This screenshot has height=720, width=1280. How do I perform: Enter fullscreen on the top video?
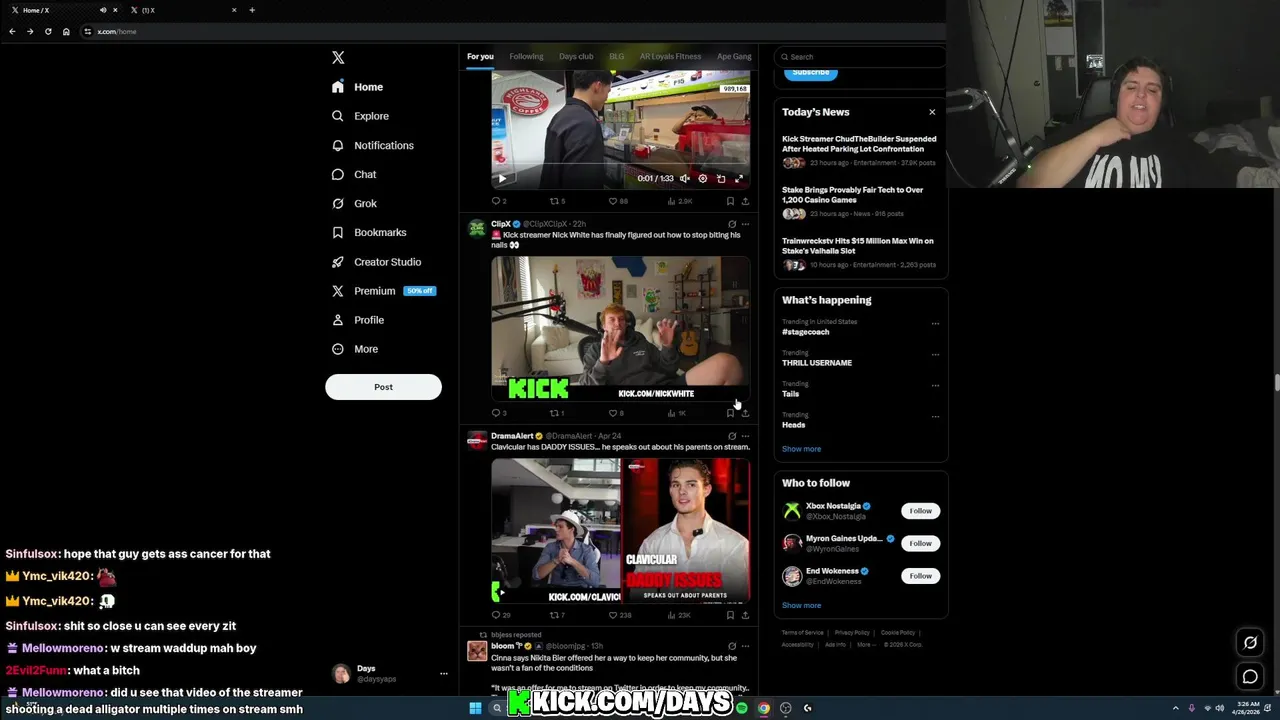point(739,179)
